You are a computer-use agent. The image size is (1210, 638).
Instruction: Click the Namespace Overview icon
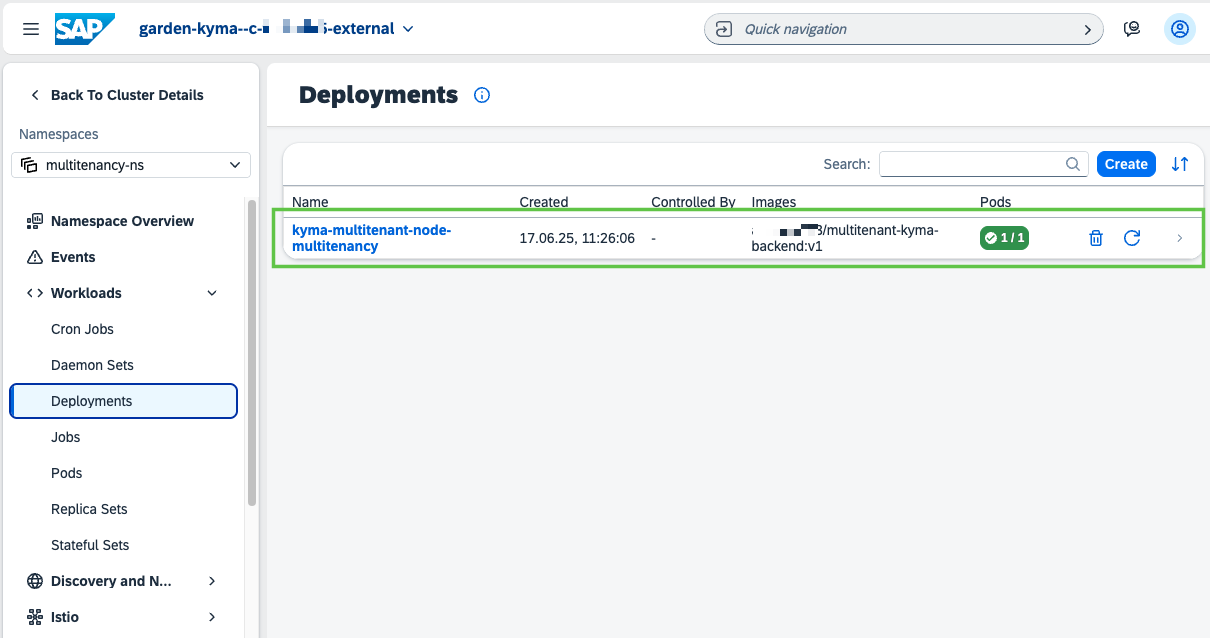coord(35,221)
